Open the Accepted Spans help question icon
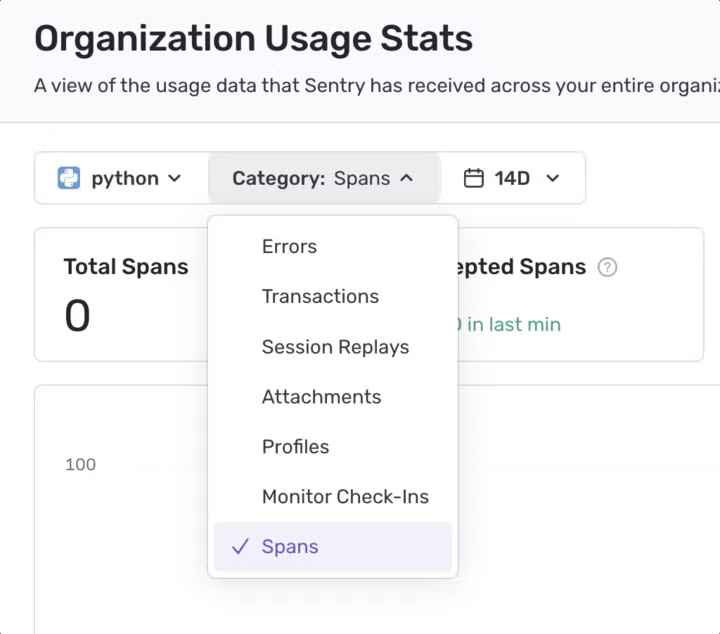The image size is (720, 634). [x=607, y=267]
